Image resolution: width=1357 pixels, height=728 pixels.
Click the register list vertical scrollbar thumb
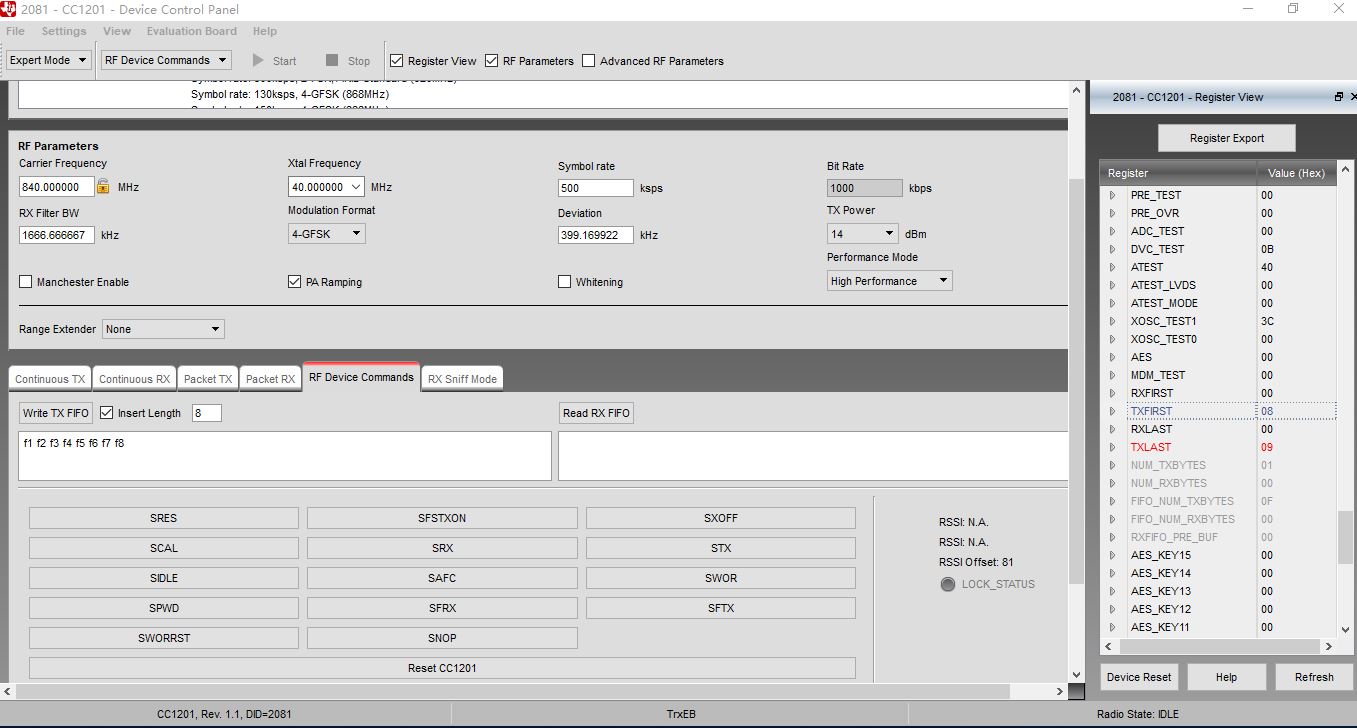(x=1345, y=537)
